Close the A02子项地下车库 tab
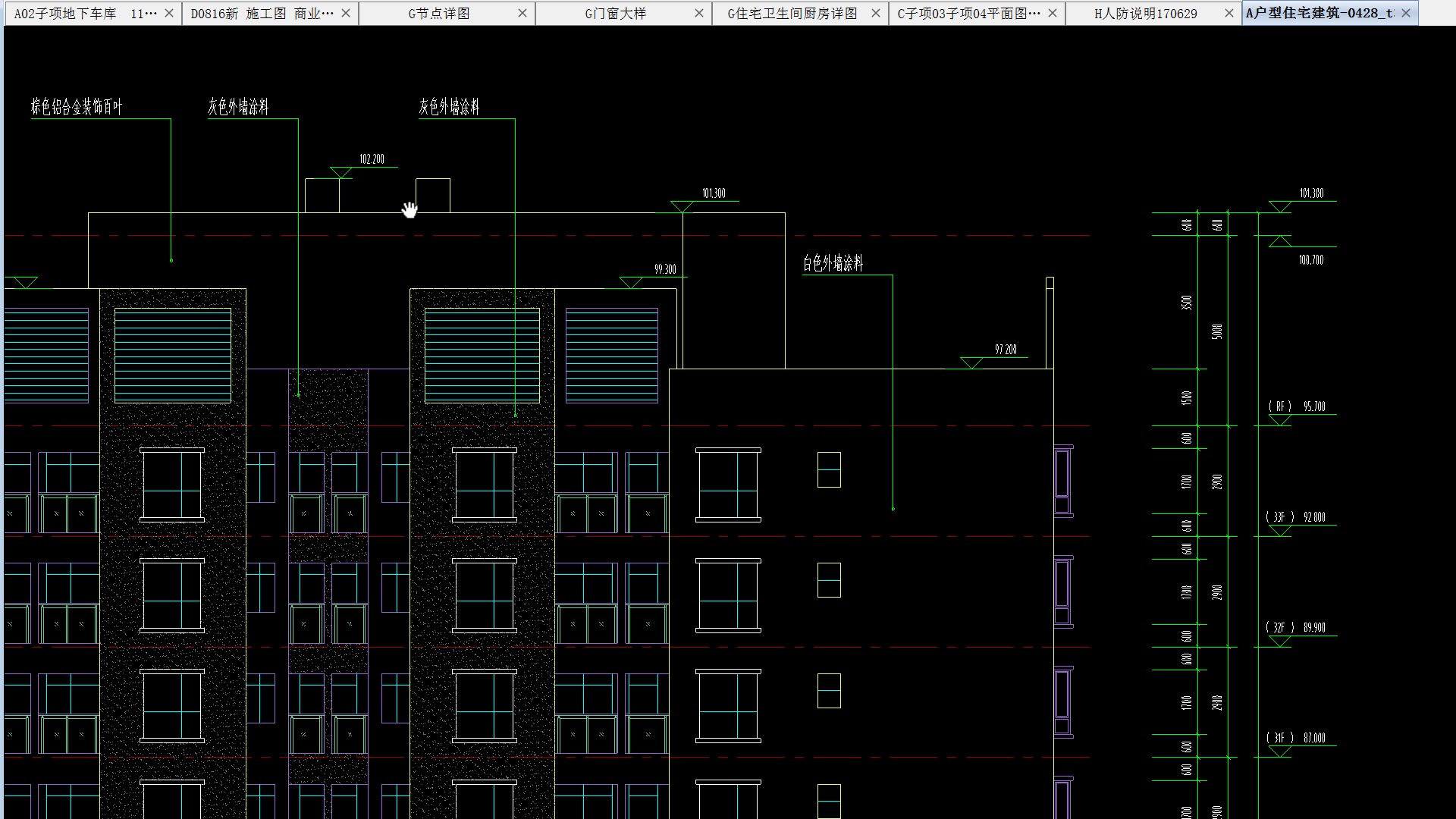The width and height of the screenshot is (1456, 819). pyautogui.click(x=169, y=13)
